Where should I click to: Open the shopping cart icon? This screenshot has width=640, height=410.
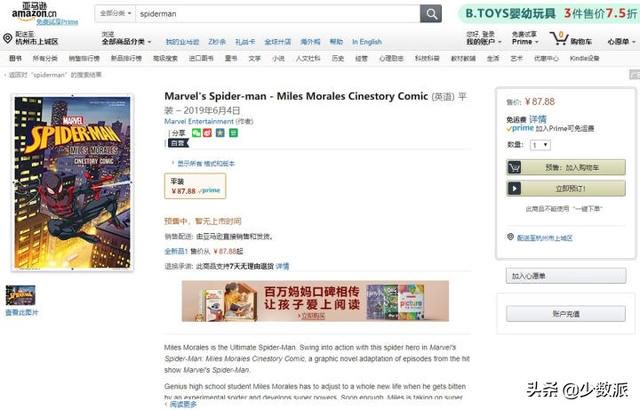click(x=558, y=38)
